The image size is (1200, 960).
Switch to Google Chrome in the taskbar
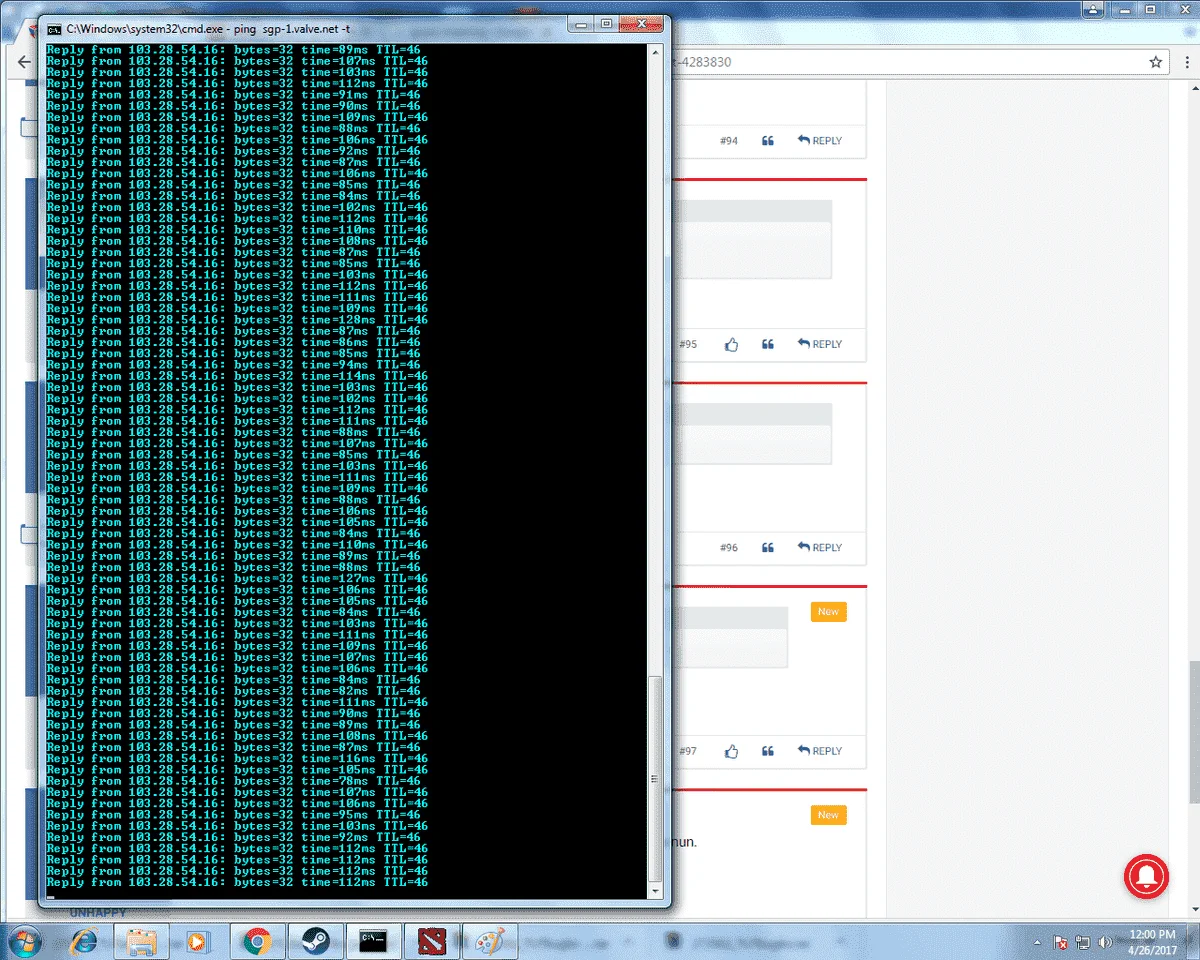coord(257,941)
